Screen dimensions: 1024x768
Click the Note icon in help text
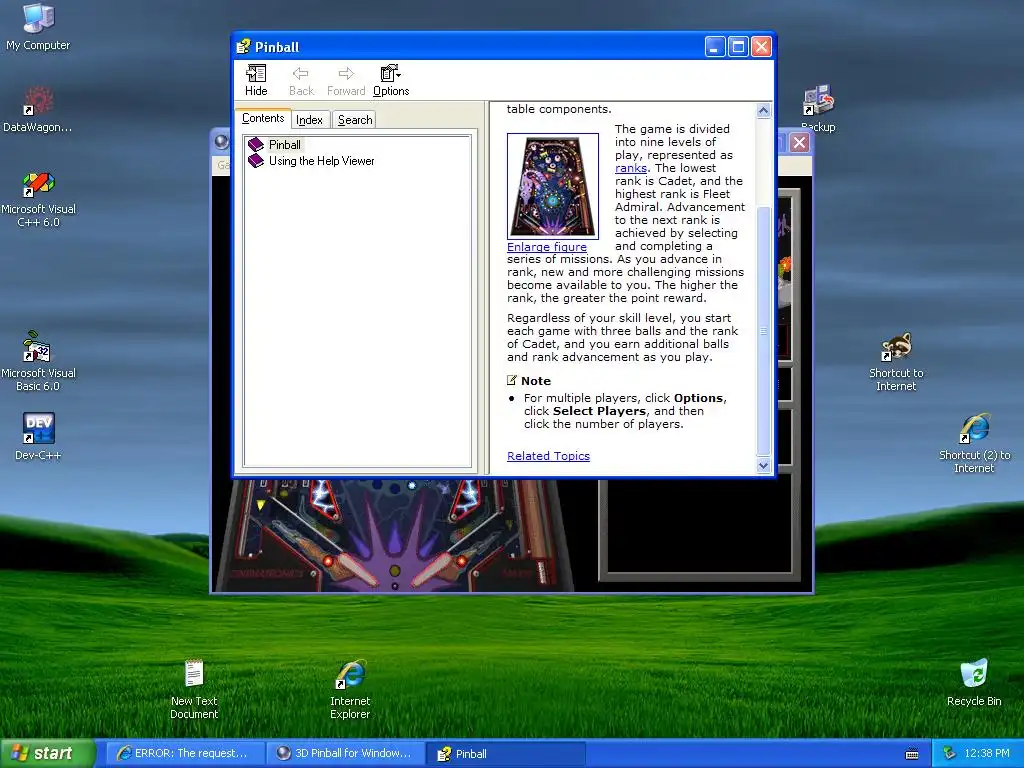(x=512, y=380)
